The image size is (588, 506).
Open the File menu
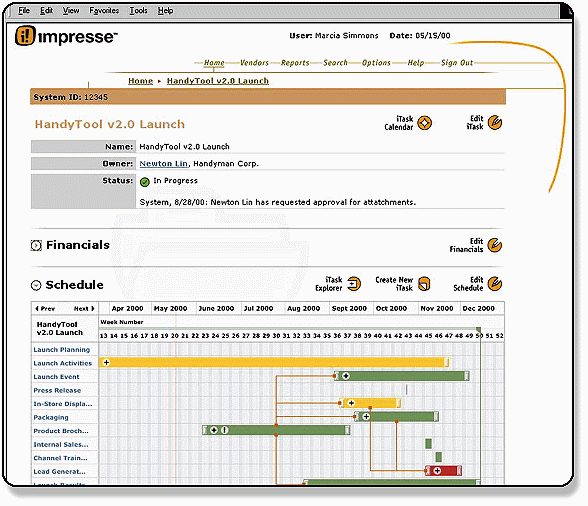click(x=24, y=11)
